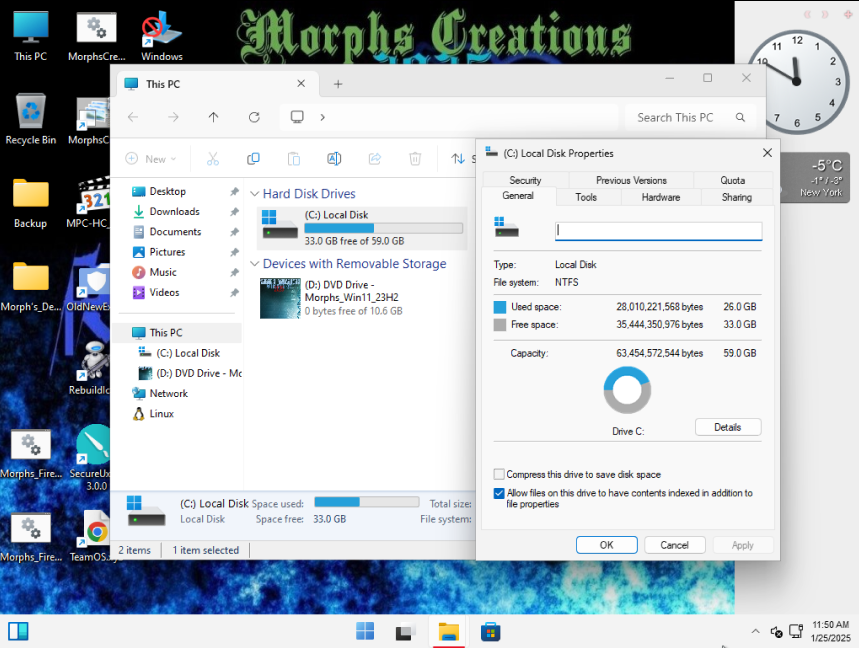The height and width of the screenshot is (648, 859).
Task: Click the taskbar clock showing 11:50 AM
Action: 831,631
